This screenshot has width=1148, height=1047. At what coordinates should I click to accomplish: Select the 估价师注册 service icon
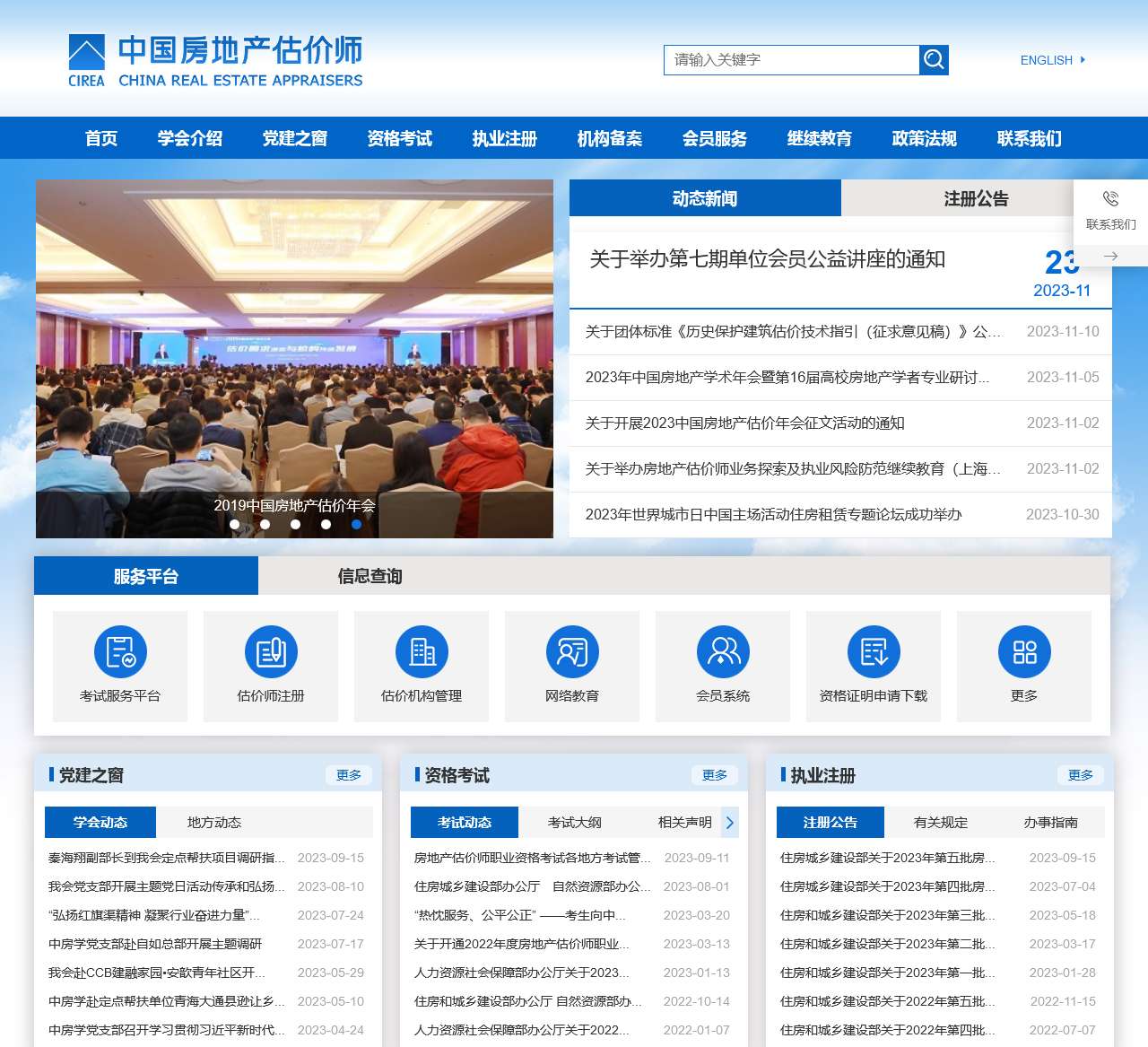click(x=270, y=652)
